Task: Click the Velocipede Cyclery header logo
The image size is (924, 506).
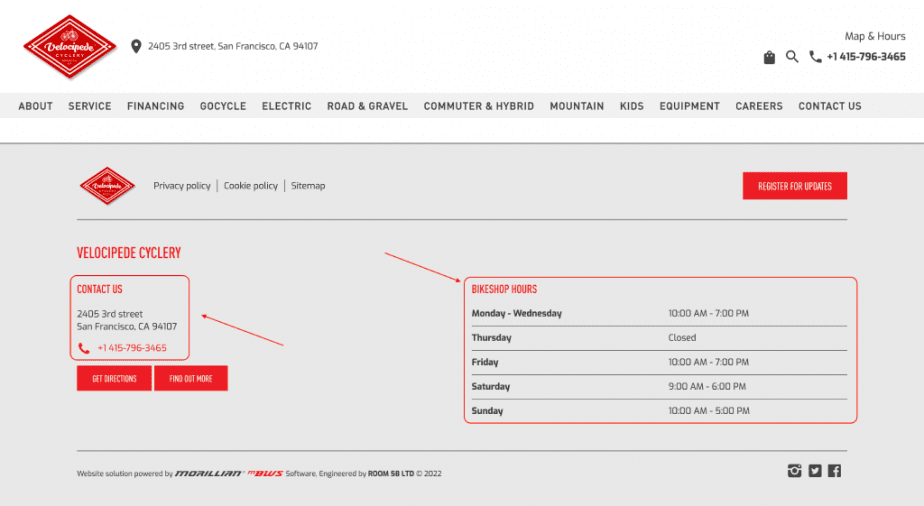Action: point(70,47)
